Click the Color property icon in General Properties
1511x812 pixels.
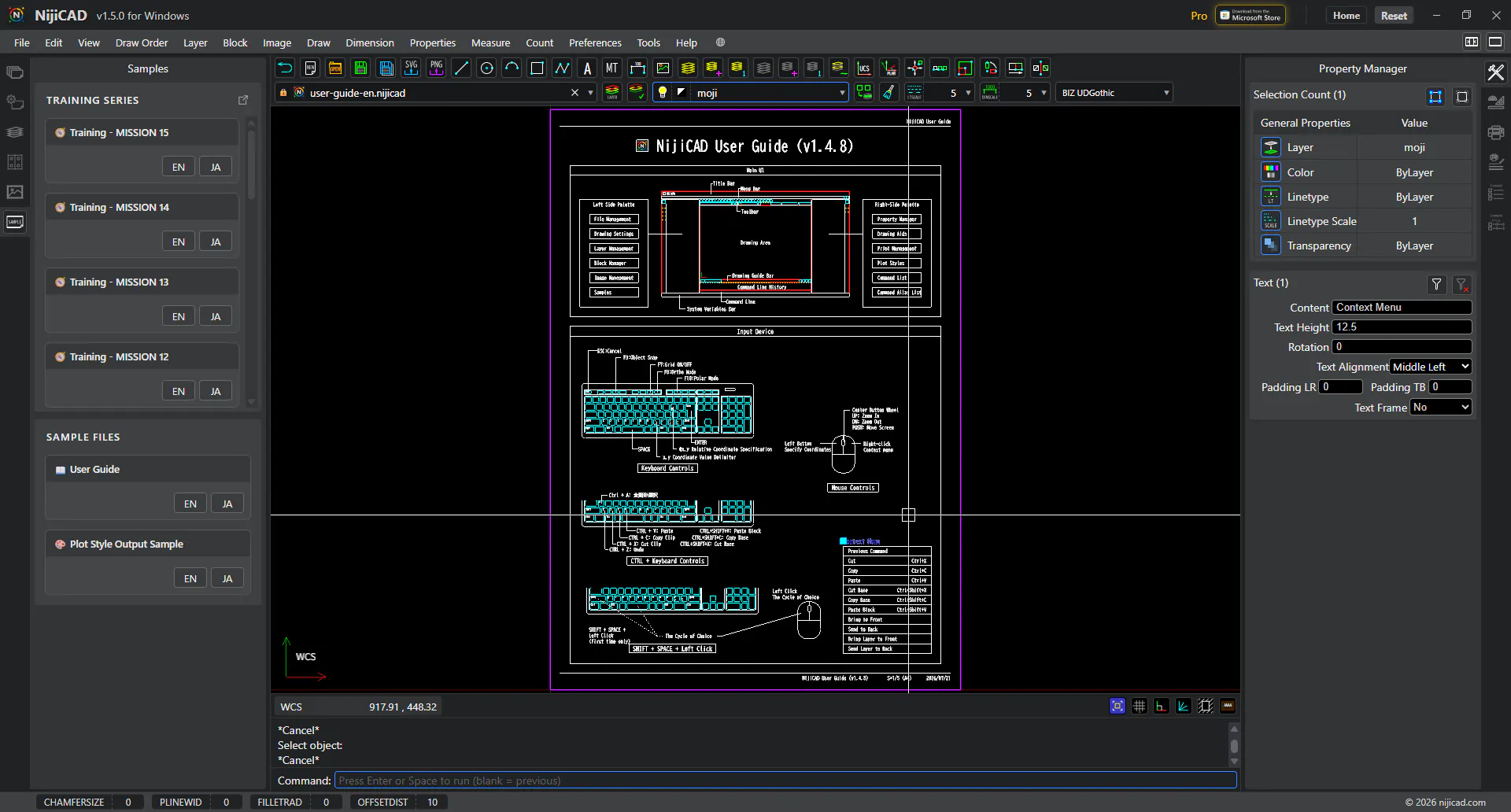pyautogui.click(x=1271, y=172)
